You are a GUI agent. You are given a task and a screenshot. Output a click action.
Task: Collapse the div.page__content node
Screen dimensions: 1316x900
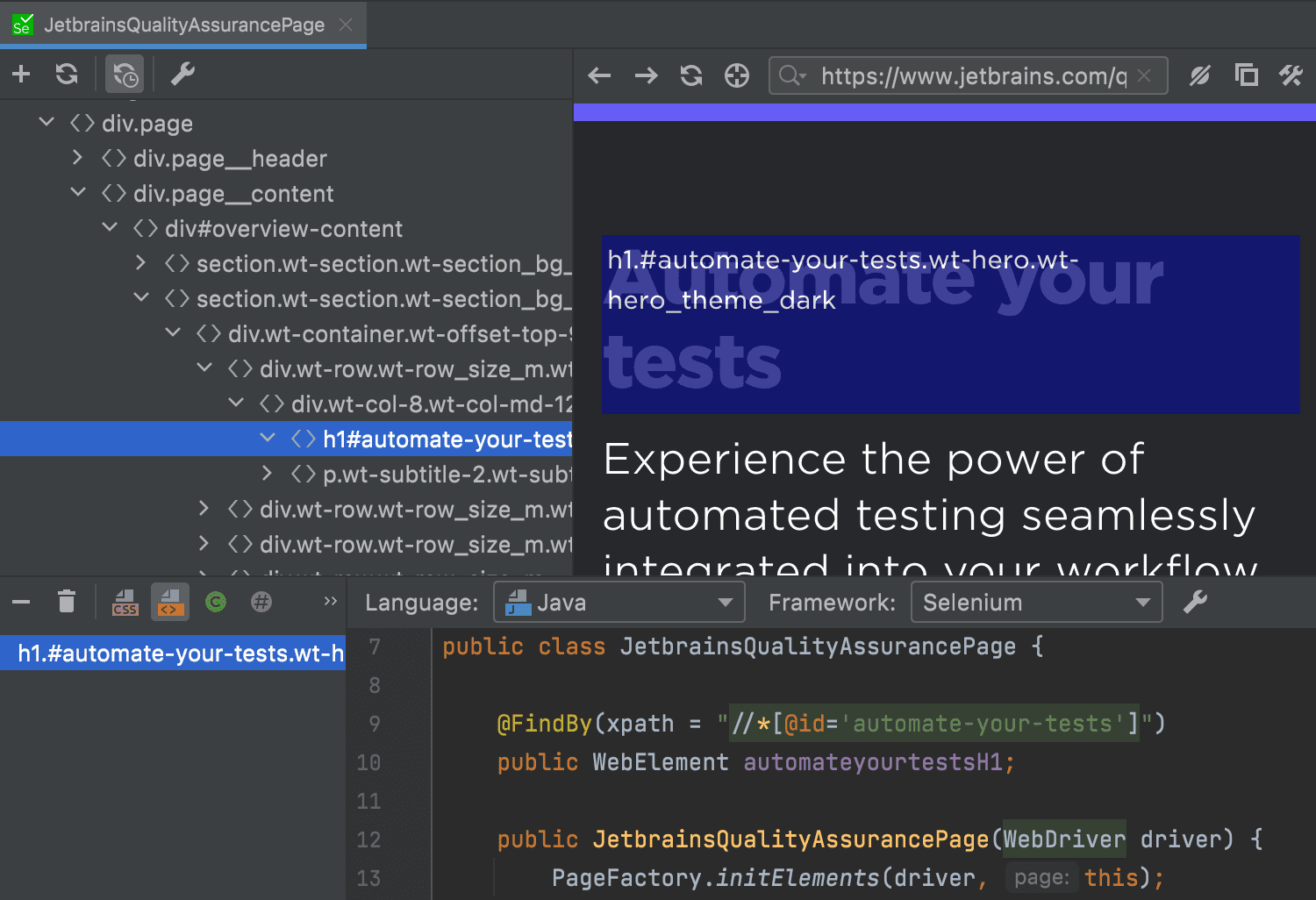(78, 193)
